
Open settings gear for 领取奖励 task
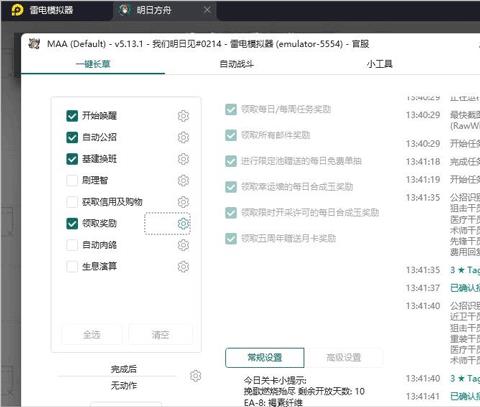(183, 223)
